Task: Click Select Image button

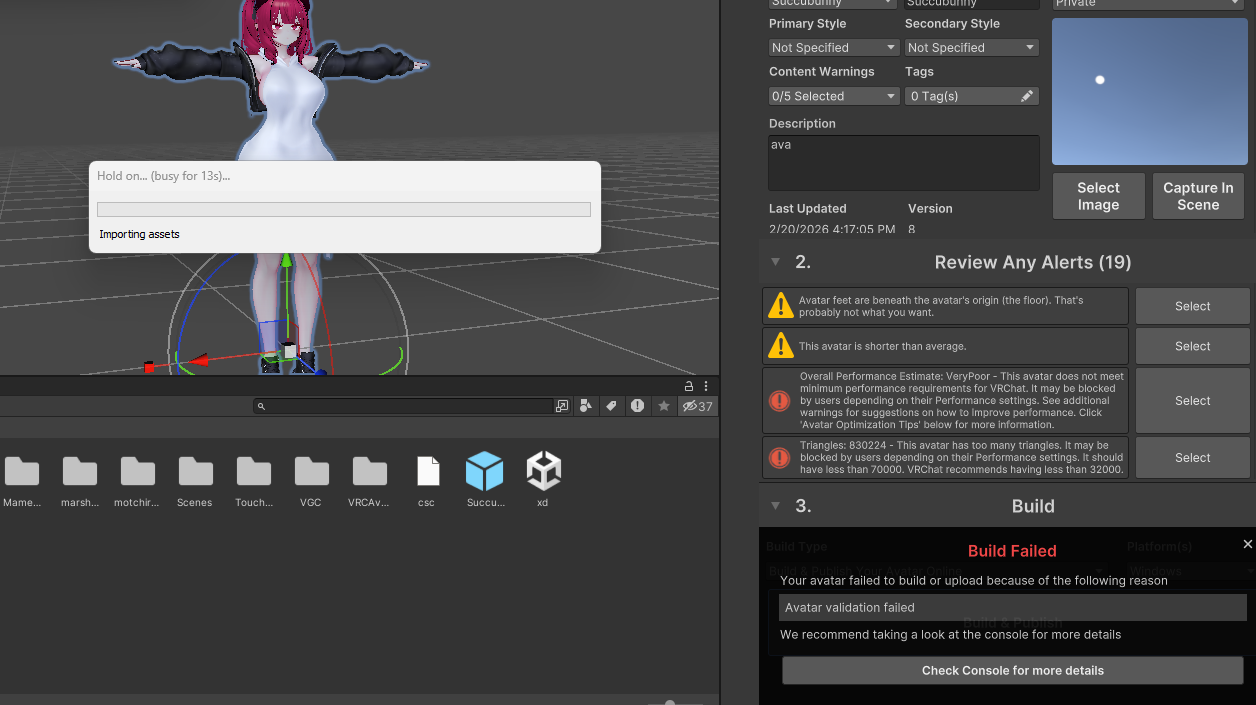Action: [x=1098, y=196]
